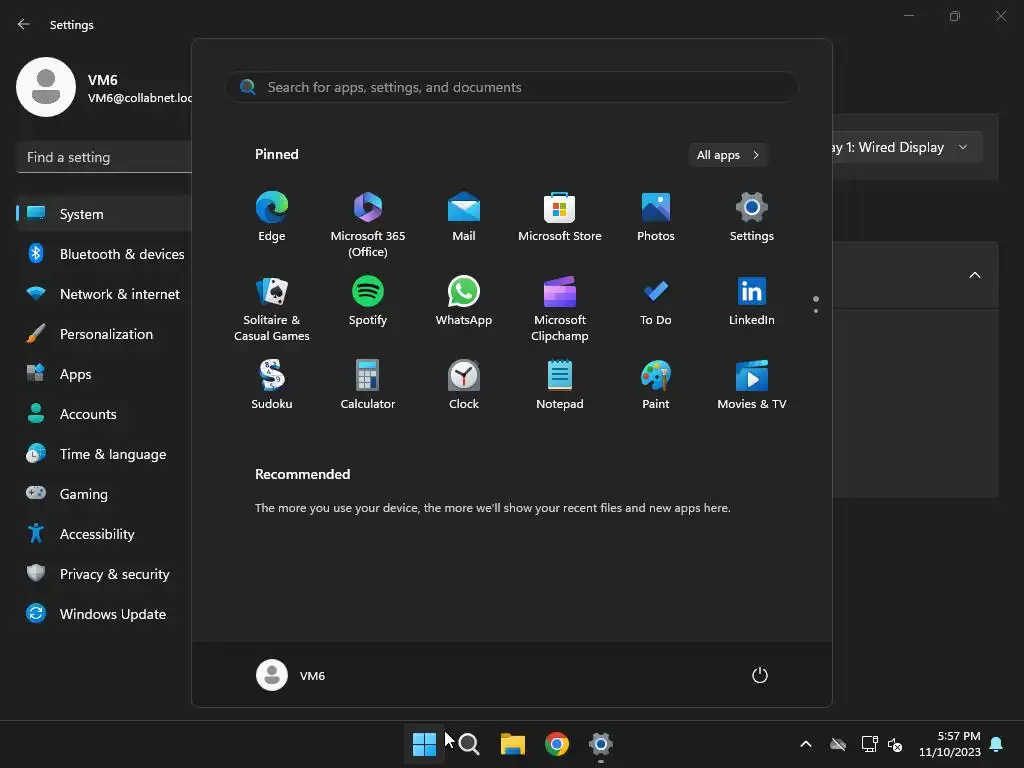Screen dimensions: 1024x768
Task: Open the Mail app
Action: pos(464,217)
